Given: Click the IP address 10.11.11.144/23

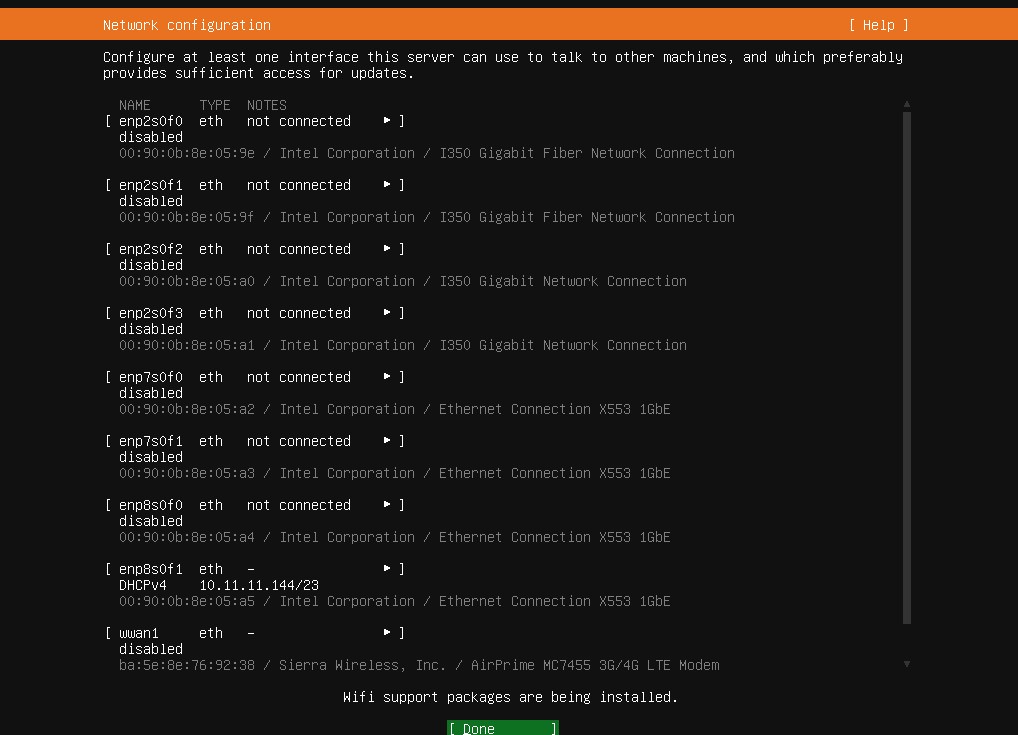Looking at the screenshot, I should [x=259, y=585].
